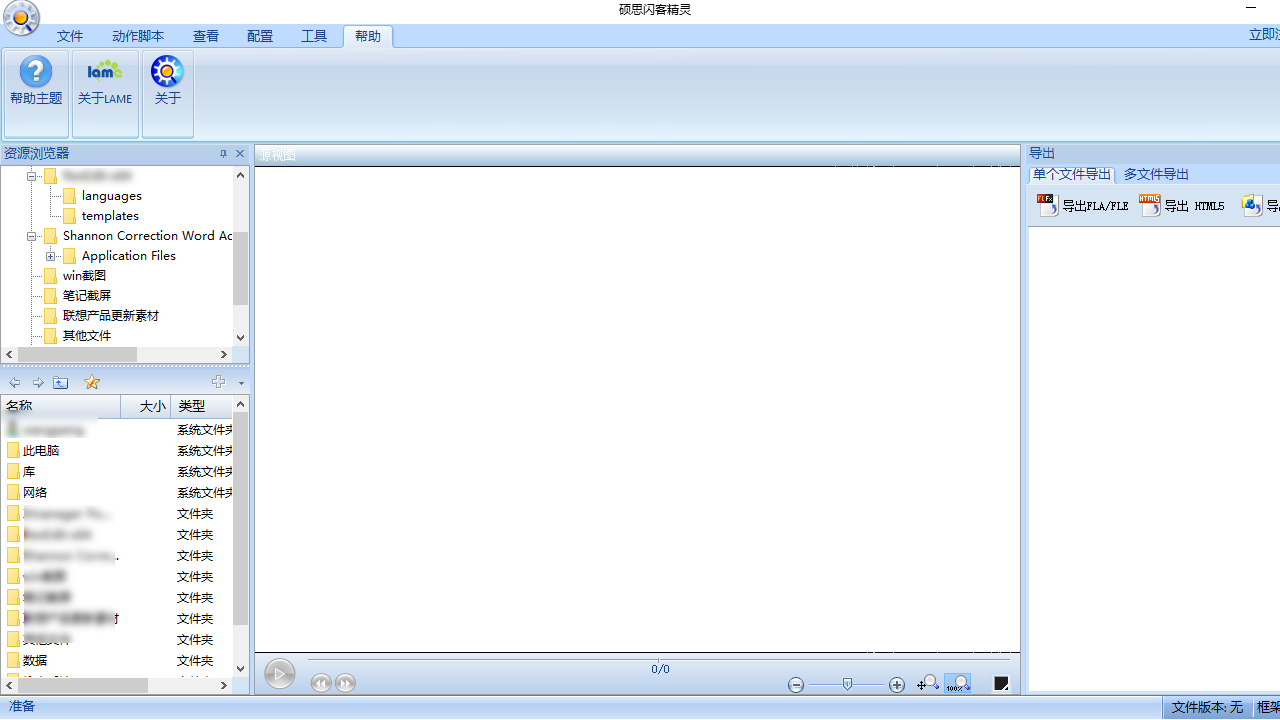Screen dimensions: 1280x720
Task: Collapse the Shannon Correction Word folder
Action: (x=31, y=236)
